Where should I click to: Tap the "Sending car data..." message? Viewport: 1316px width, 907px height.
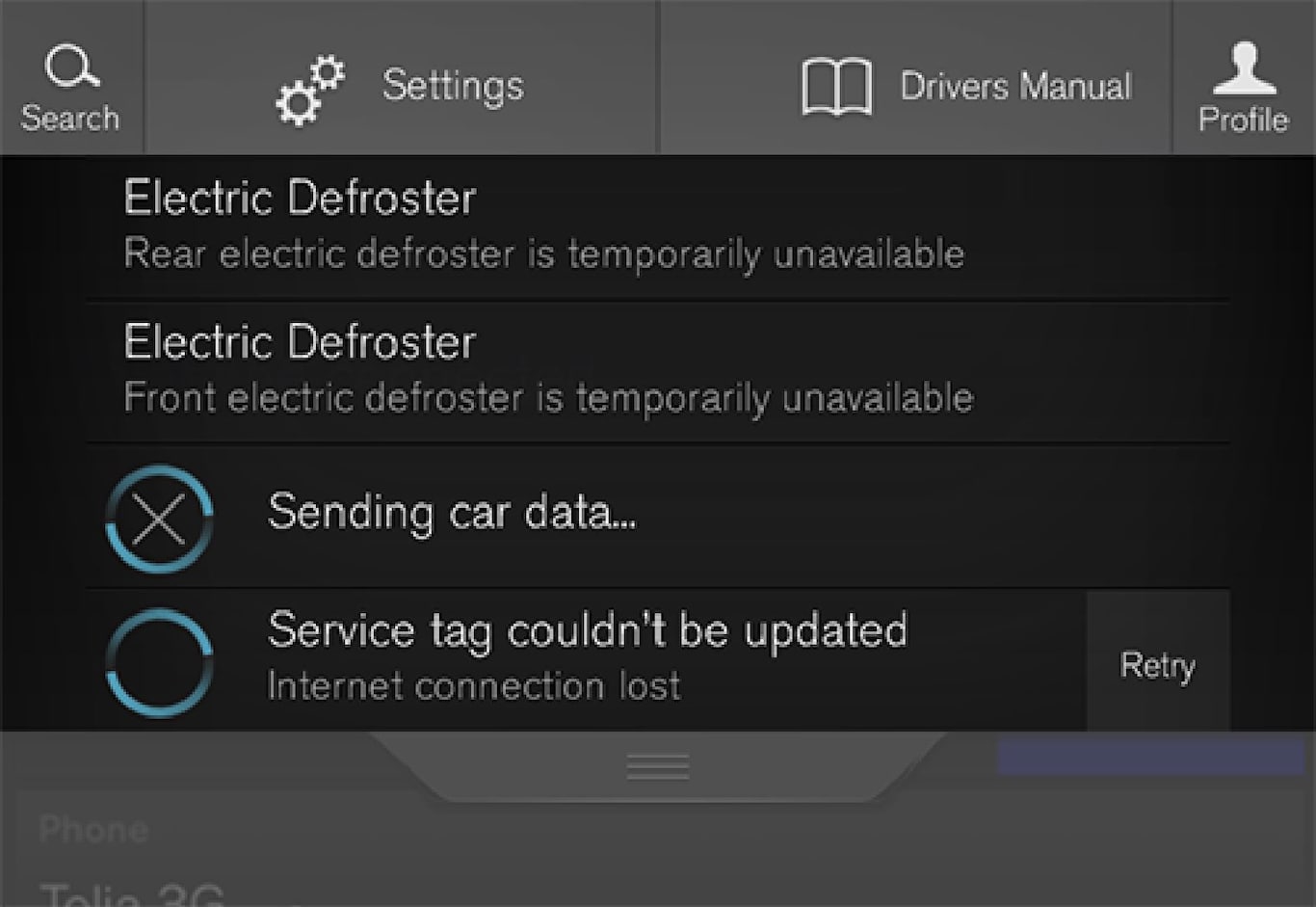click(451, 512)
